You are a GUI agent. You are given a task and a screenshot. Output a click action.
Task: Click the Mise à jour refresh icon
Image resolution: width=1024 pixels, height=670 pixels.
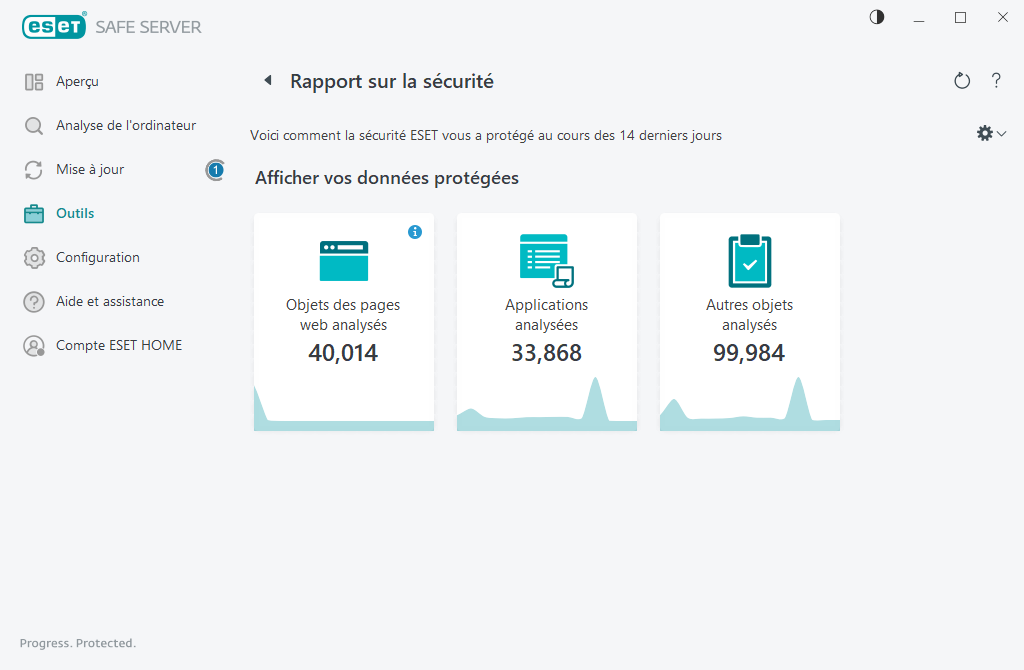pos(34,170)
